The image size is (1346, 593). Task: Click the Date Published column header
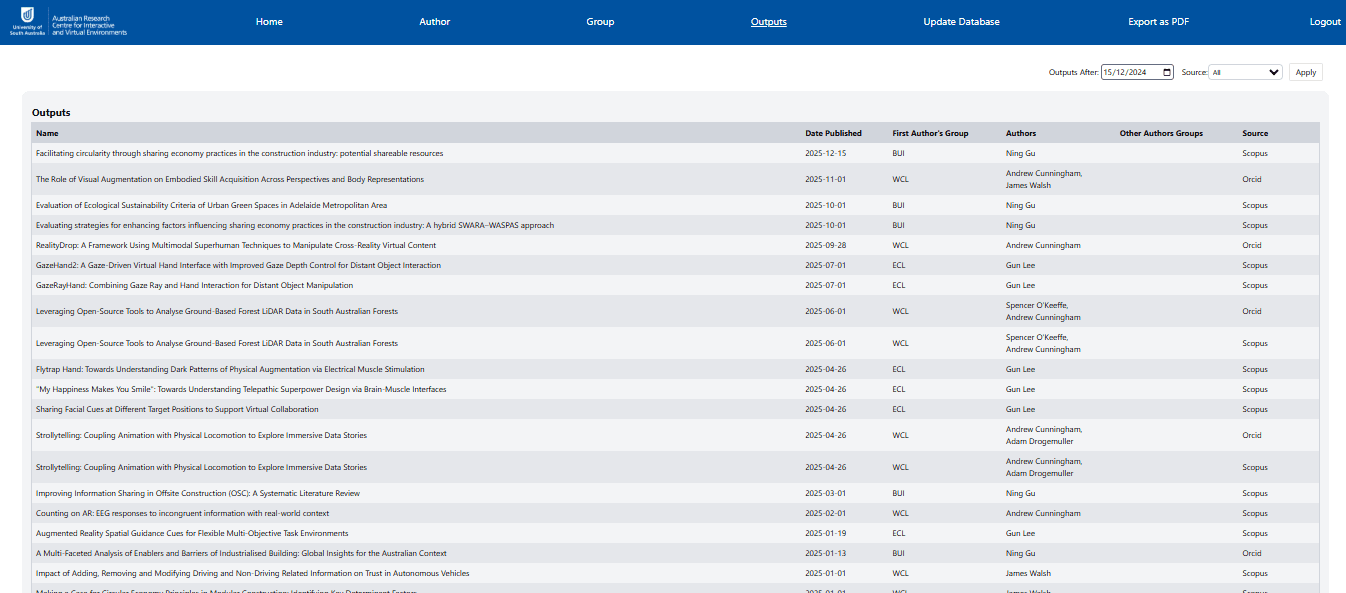pos(833,132)
